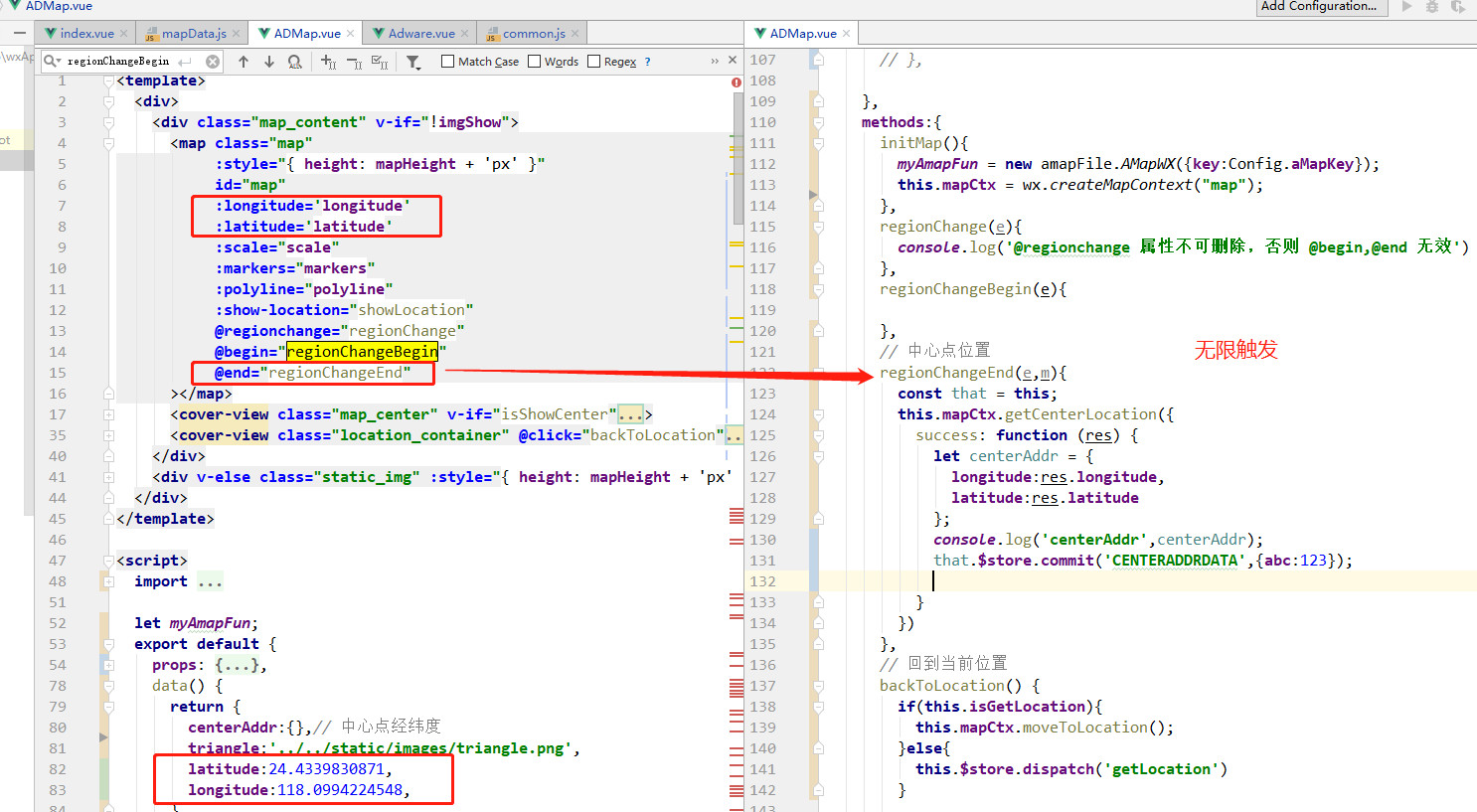Click the left editor vertical scrollbar thumb
Image resolution: width=1477 pixels, height=812 pixels.
(x=737, y=159)
